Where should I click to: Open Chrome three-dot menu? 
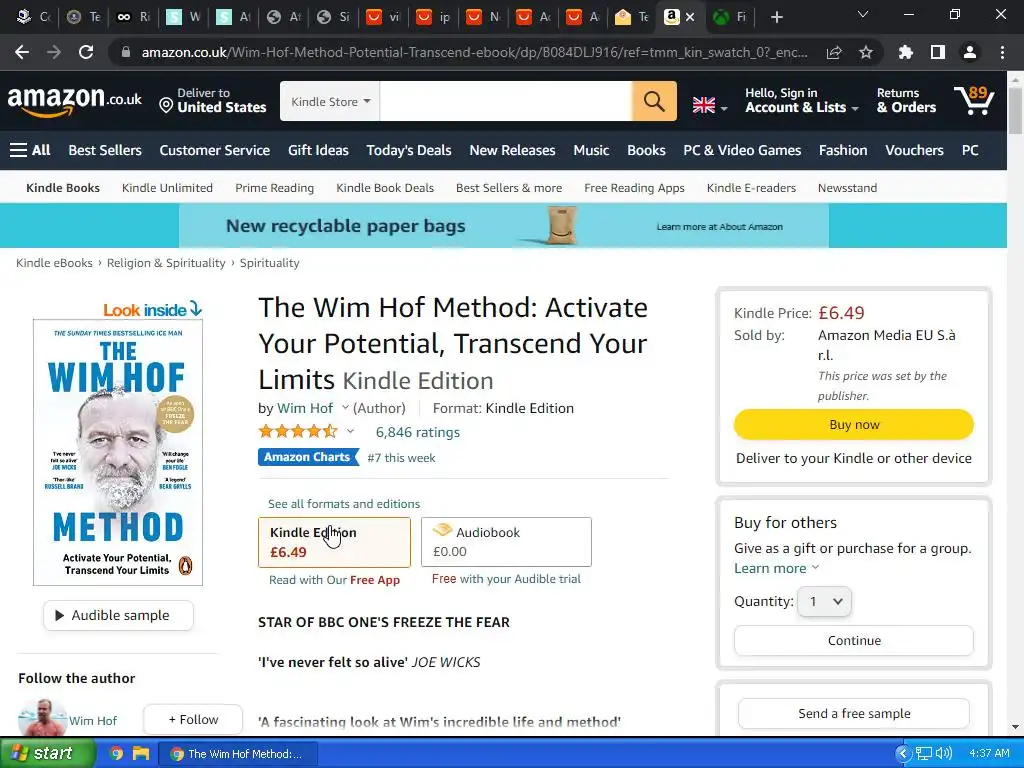[x=1002, y=52]
